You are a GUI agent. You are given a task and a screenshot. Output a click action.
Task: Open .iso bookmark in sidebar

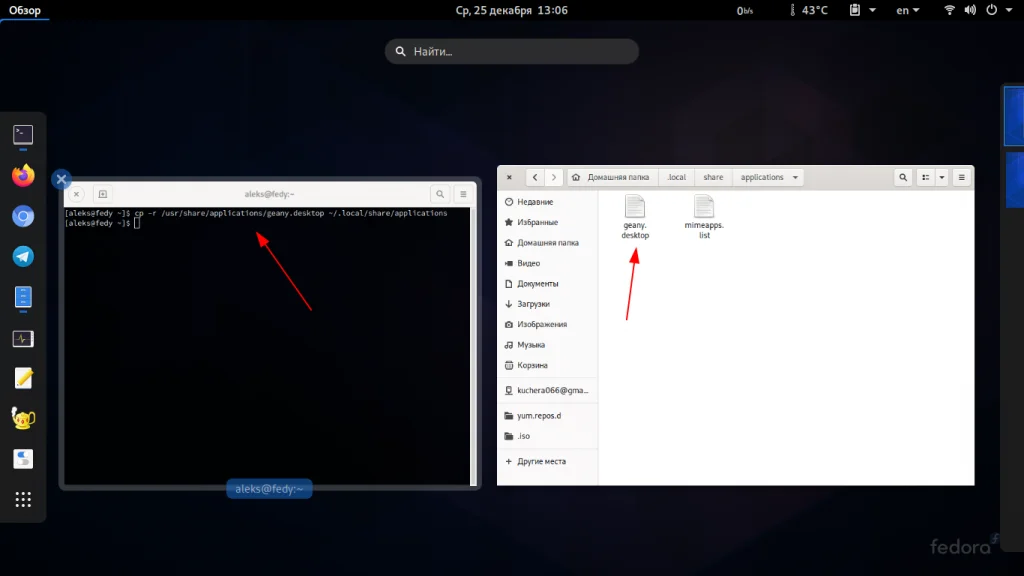pos(547,436)
